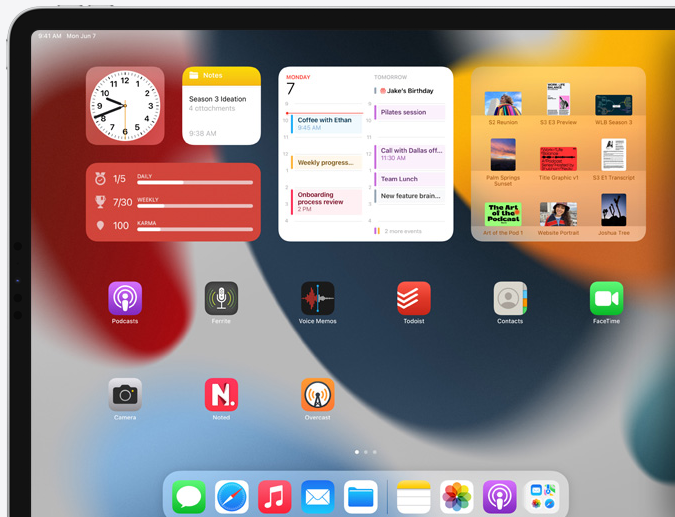The height and width of the screenshot is (517, 675).
Task: Launch the Ferrite recording app
Action: [221, 298]
